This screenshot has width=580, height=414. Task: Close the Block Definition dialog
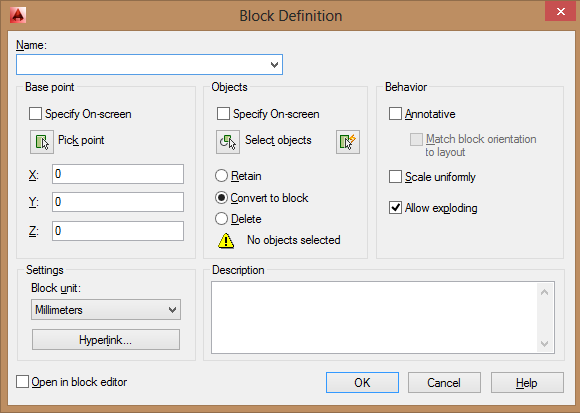pos(560,11)
